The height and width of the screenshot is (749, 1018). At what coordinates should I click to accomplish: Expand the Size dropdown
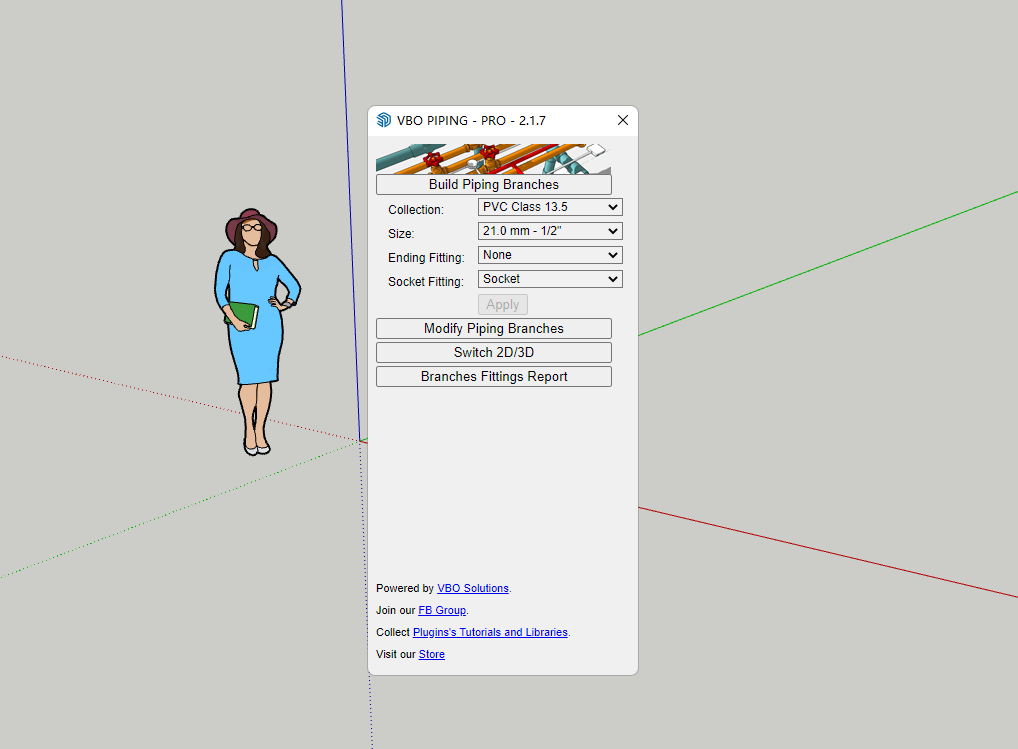[550, 231]
